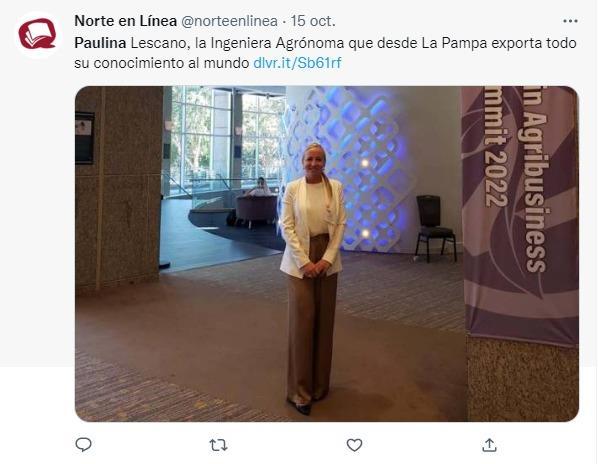Retweet the post using the arrows icon
This screenshot has height=464, width=599.
tap(219, 445)
